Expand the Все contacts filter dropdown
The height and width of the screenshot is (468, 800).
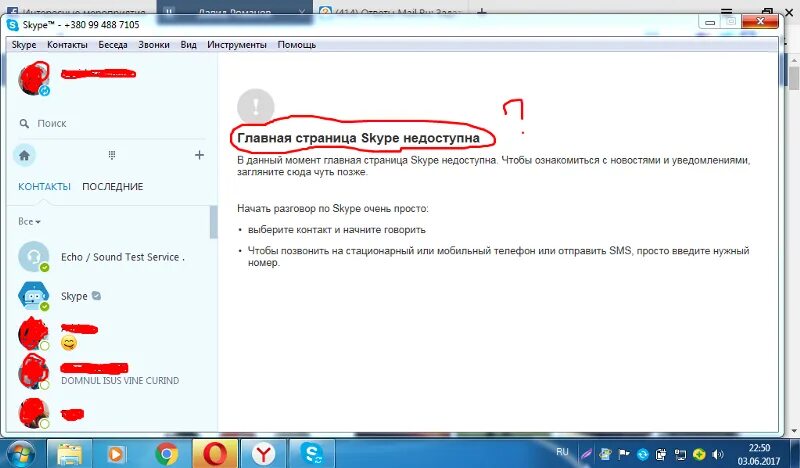click(x=29, y=221)
